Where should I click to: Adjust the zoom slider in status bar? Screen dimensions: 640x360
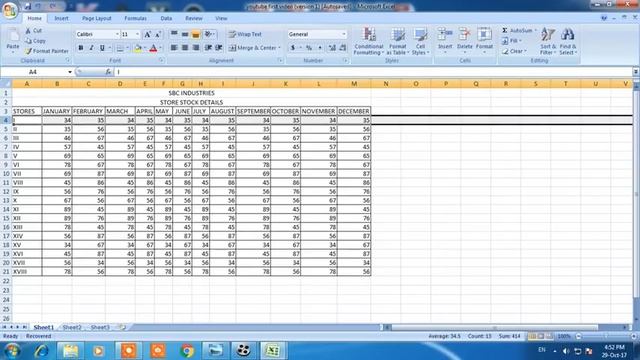pyautogui.click(x=606, y=336)
